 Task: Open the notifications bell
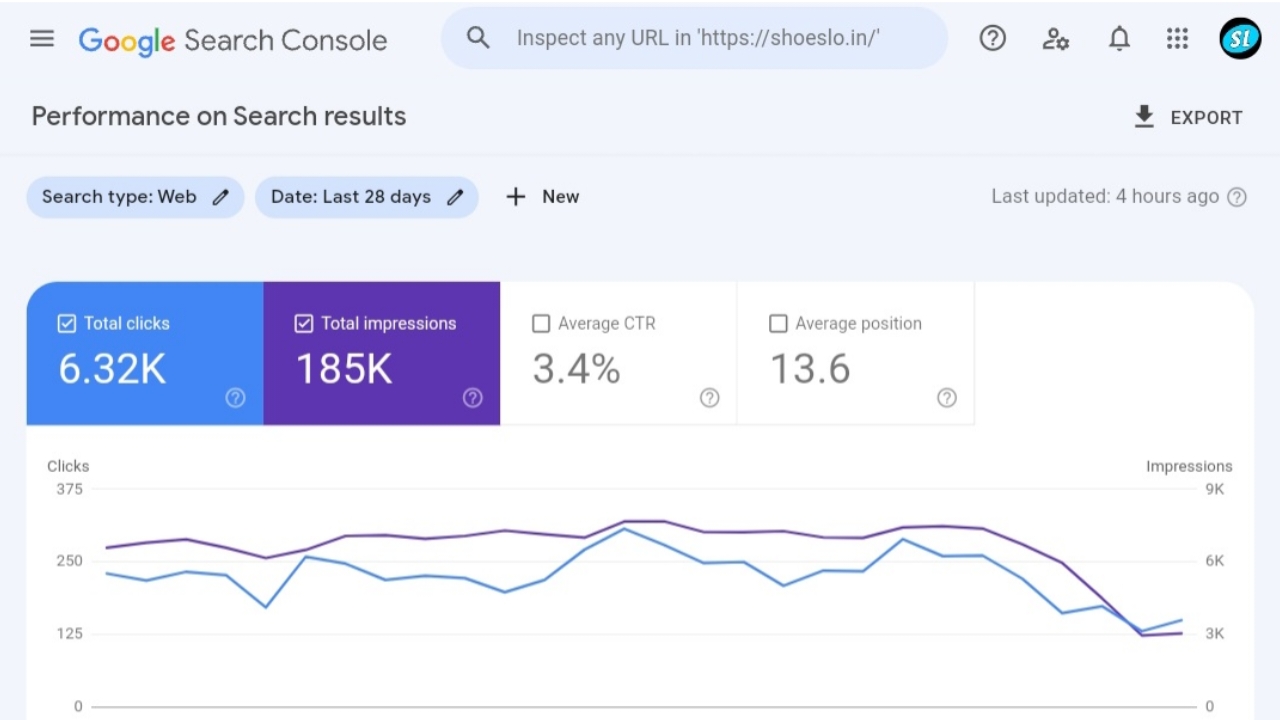[1120, 39]
